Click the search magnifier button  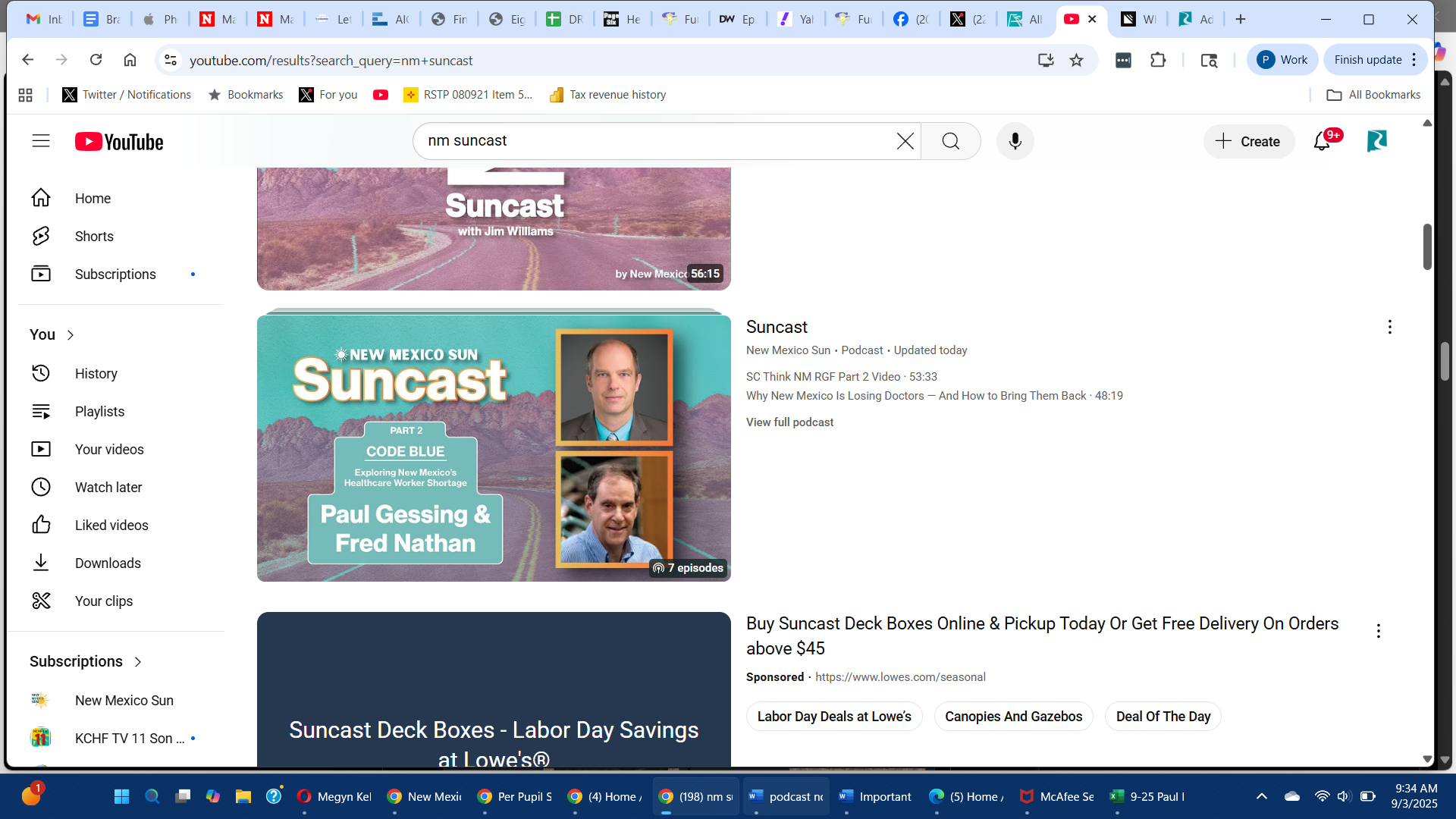(950, 141)
